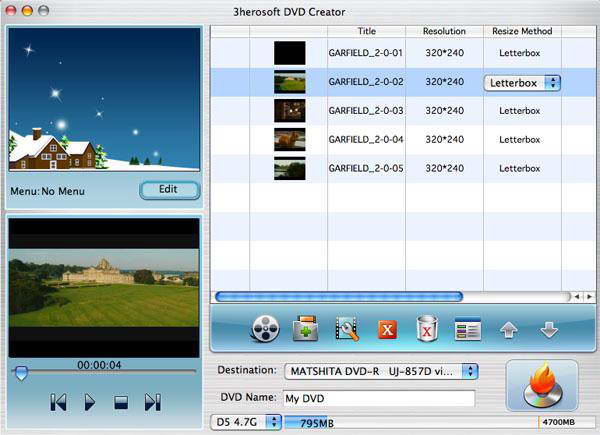
Task: Select title text GARFIELD_2-0-02
Action: 366,82
